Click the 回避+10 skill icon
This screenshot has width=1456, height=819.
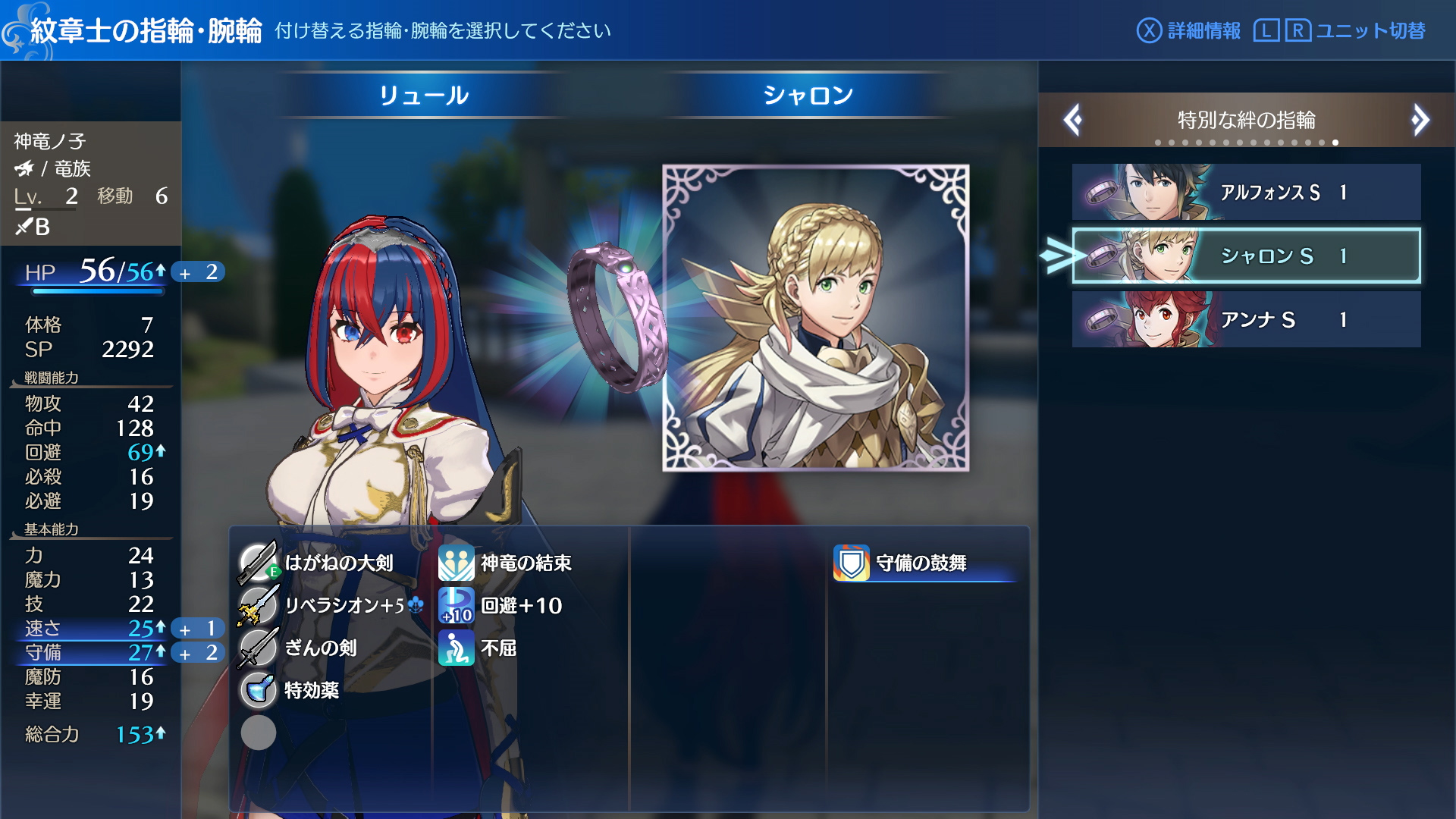pos(456,605)
